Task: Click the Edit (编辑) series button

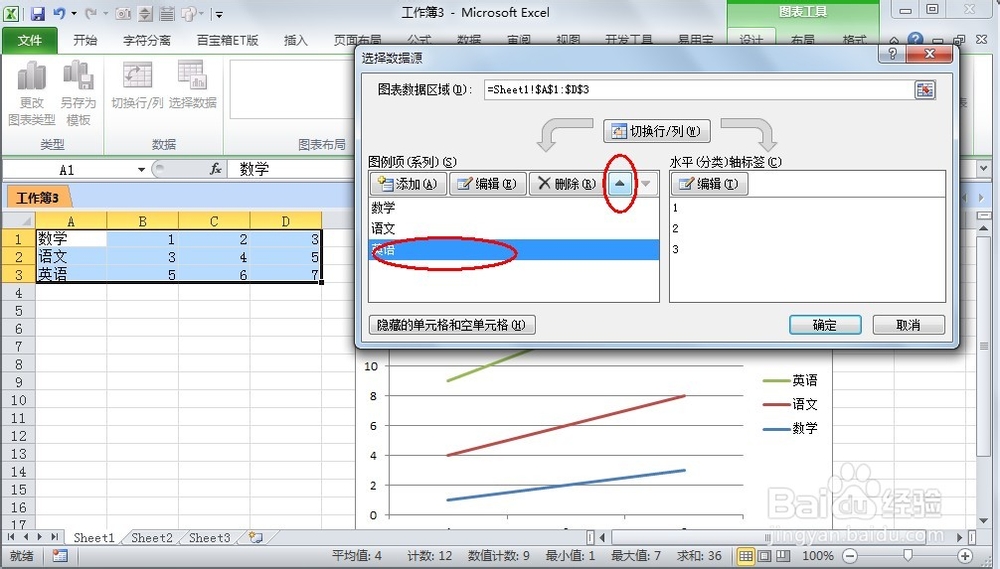Action: 488,184
